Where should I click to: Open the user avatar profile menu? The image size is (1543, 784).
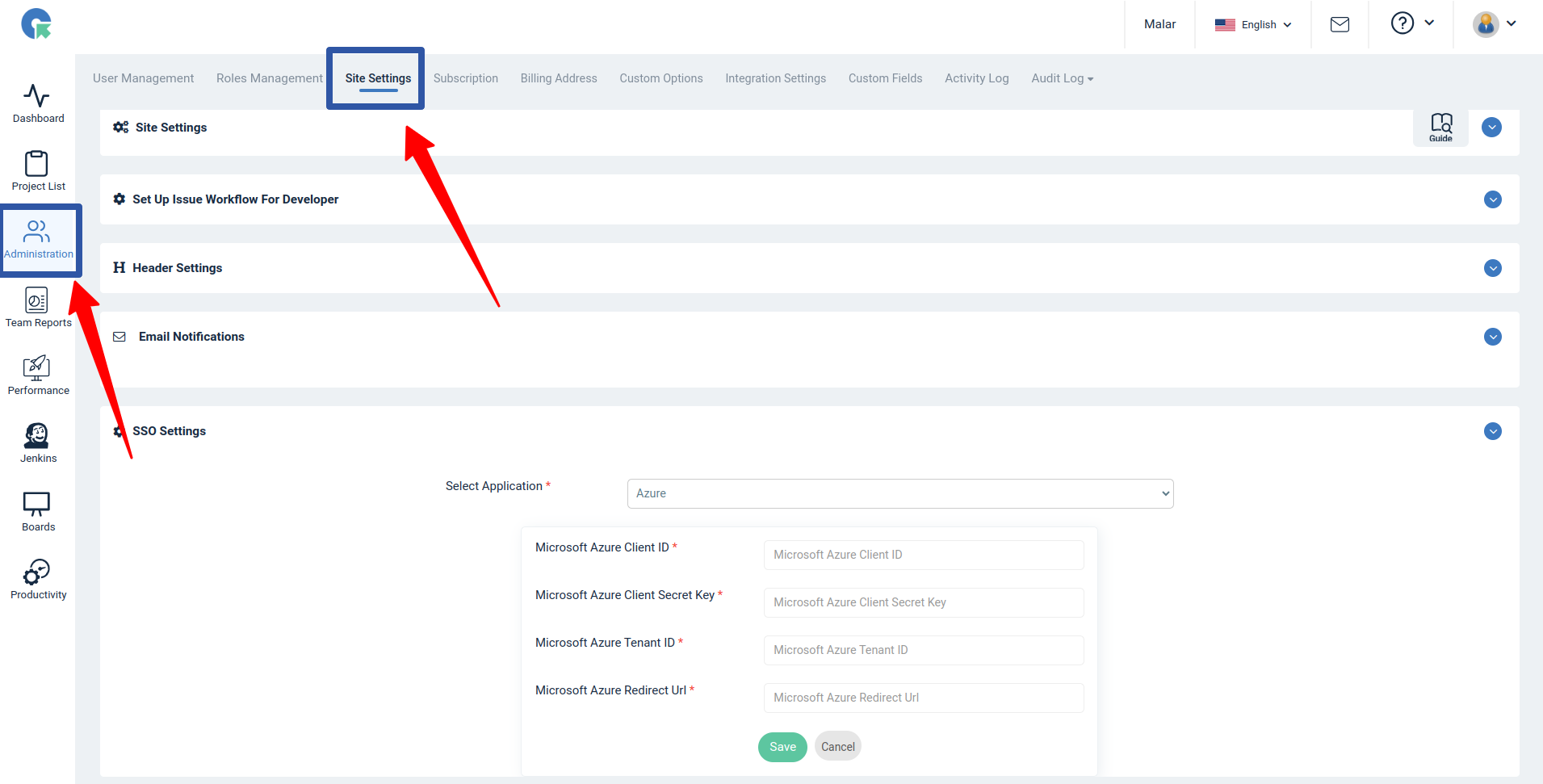(1495, 24)
